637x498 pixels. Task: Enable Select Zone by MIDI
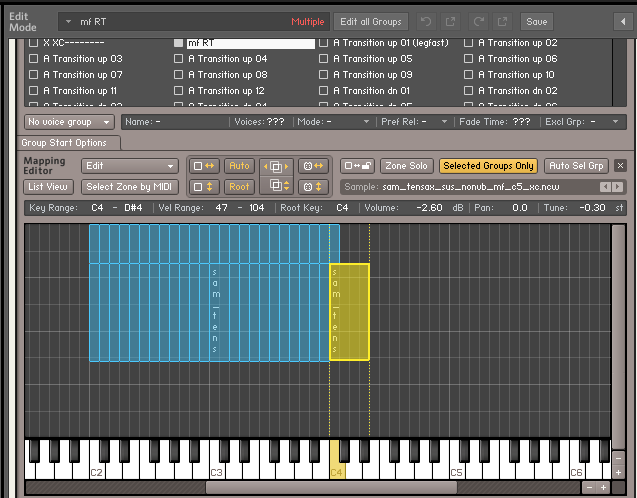coord(130,187)
